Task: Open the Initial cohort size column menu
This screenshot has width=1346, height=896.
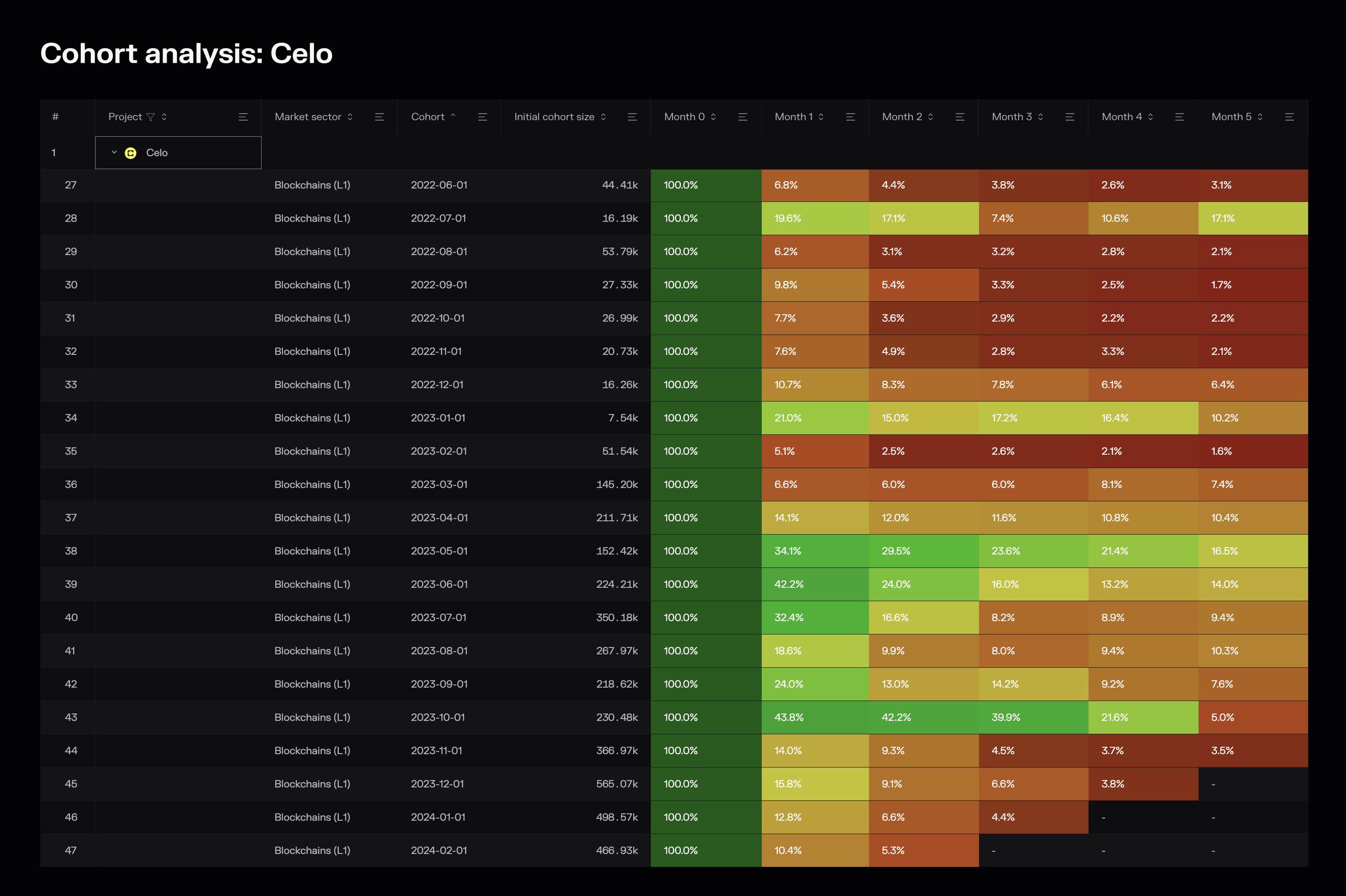Action: pyautogui.click(x=632, y=117)
